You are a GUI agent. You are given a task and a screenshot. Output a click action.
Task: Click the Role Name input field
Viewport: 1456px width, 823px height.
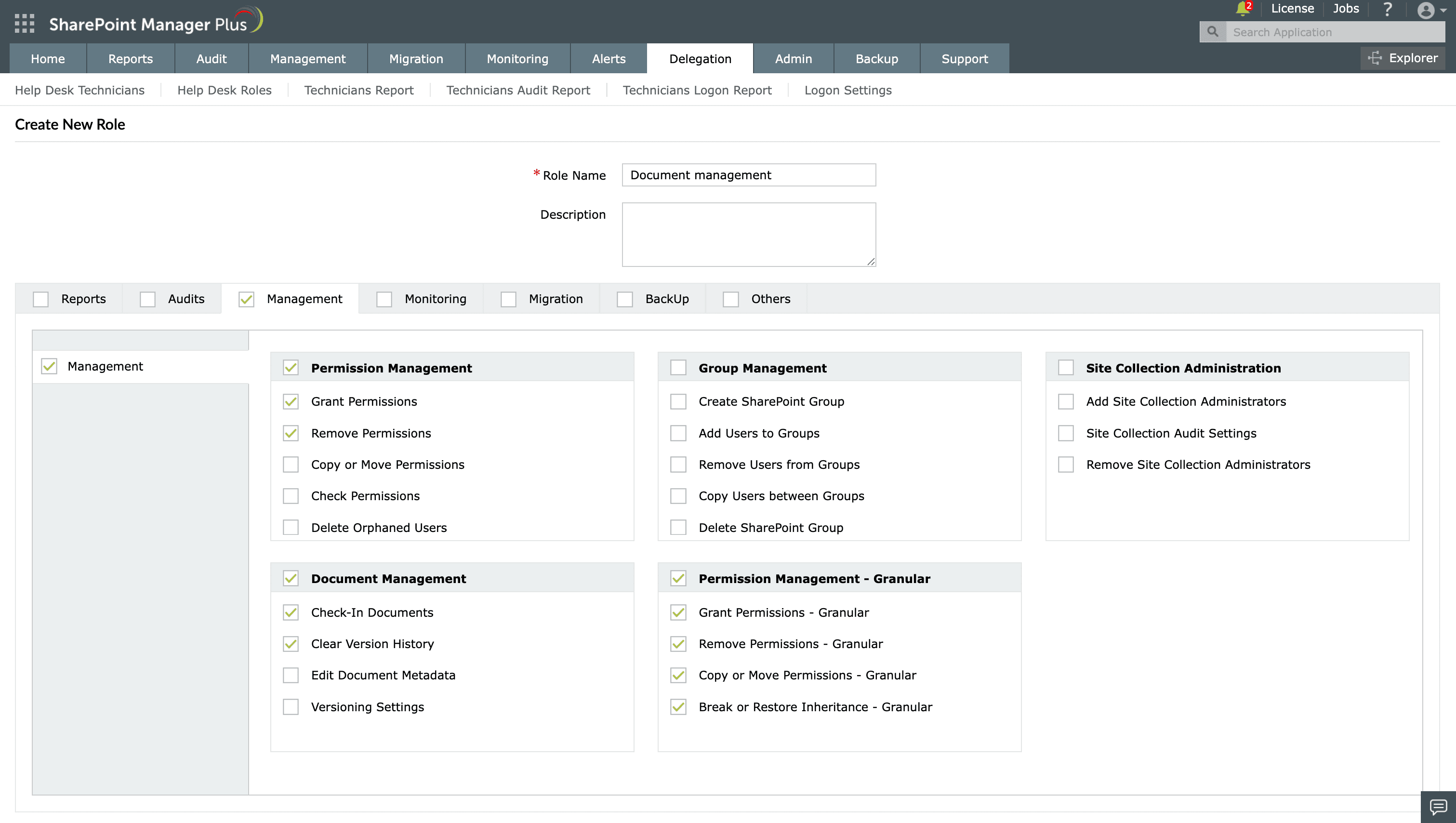[x=748, y=174]
